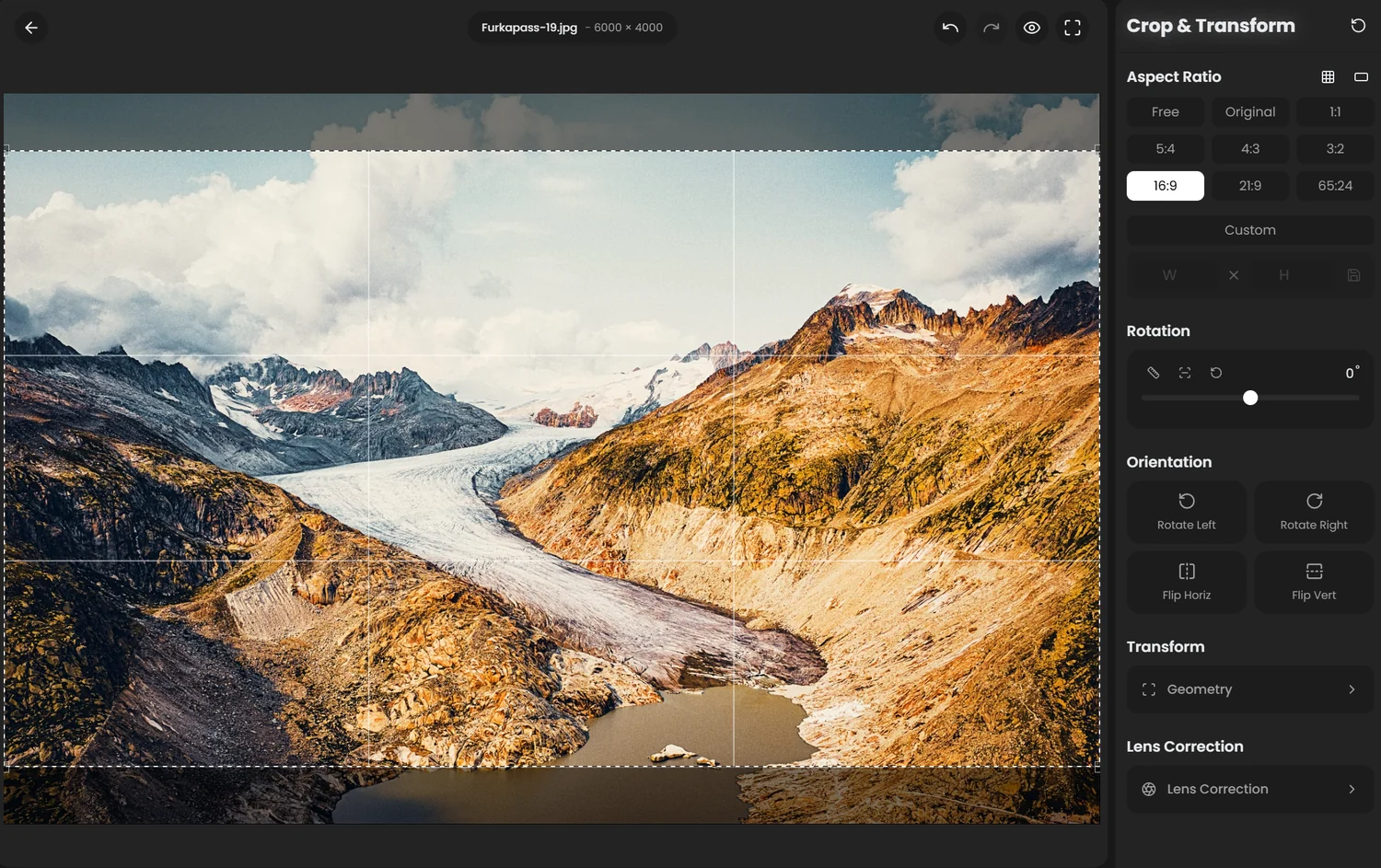The width and height of the screenshot is (1381, 868).
Task: Open the Custom aspect ratio option
Action: (x=1250, y=230)
